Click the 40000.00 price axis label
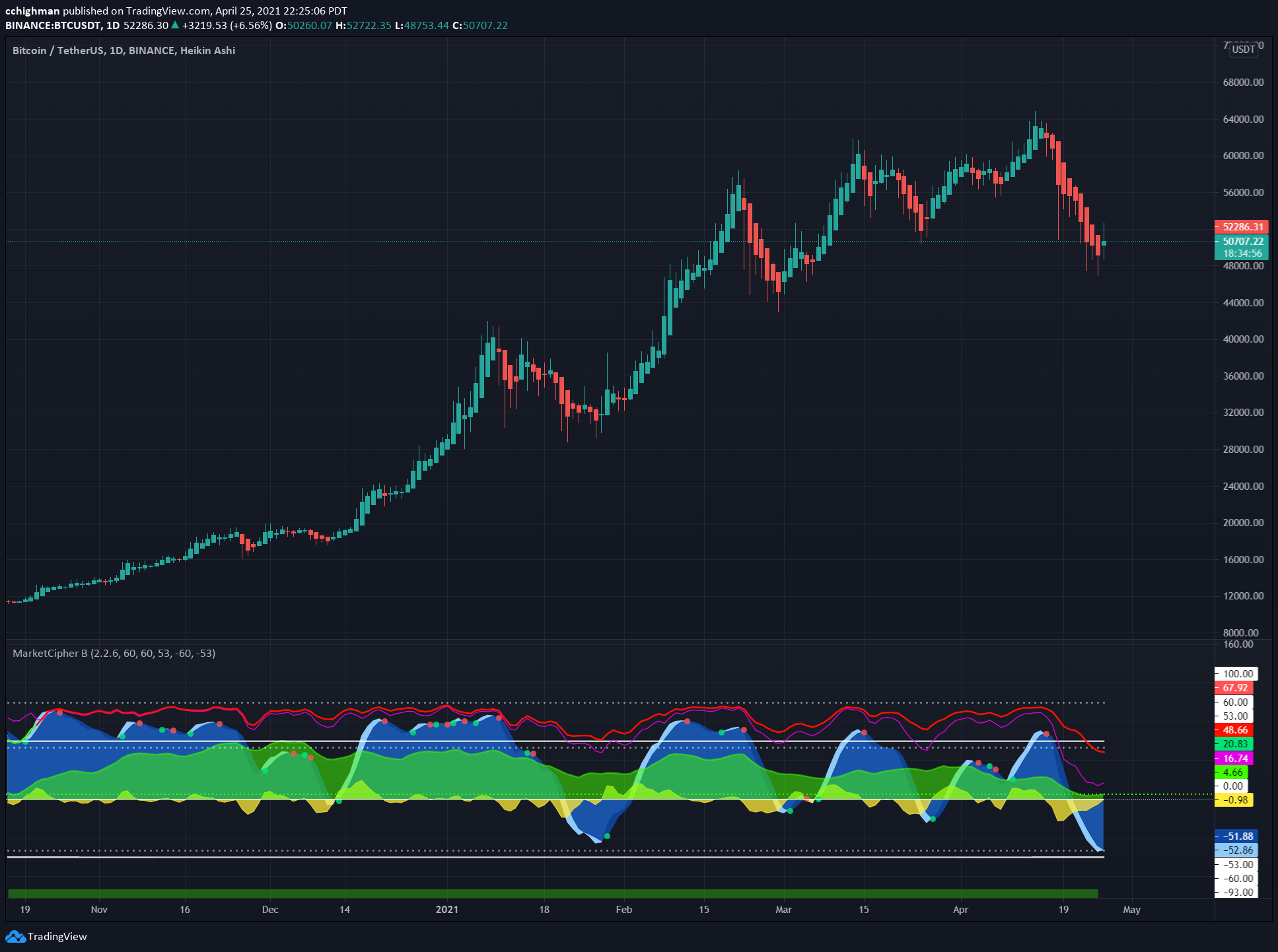 pos(1243,339)
